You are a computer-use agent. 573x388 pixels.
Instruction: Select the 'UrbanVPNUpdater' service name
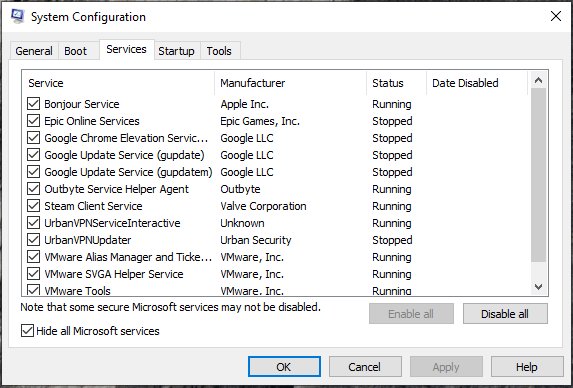(88, 240)
